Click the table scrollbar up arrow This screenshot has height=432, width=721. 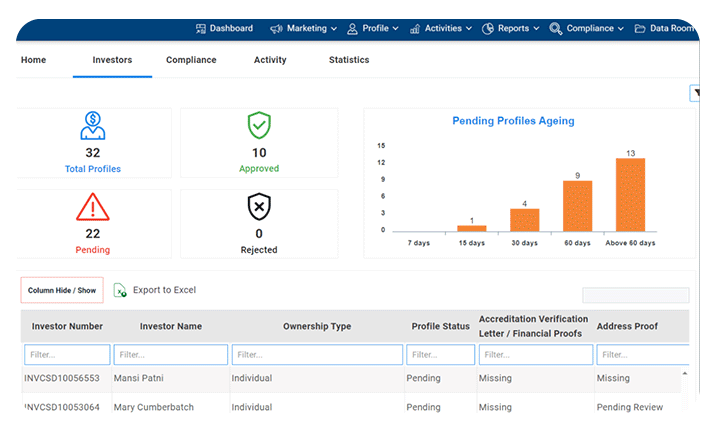(685, 373)
